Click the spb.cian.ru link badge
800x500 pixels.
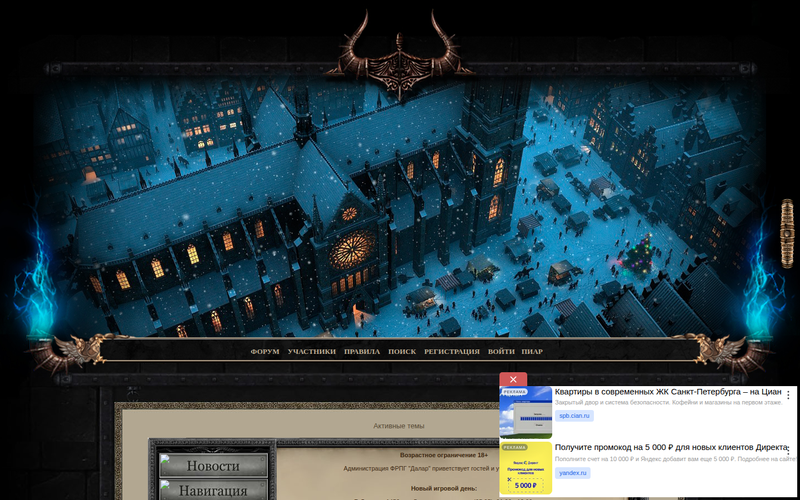click(x=575, y=416)
